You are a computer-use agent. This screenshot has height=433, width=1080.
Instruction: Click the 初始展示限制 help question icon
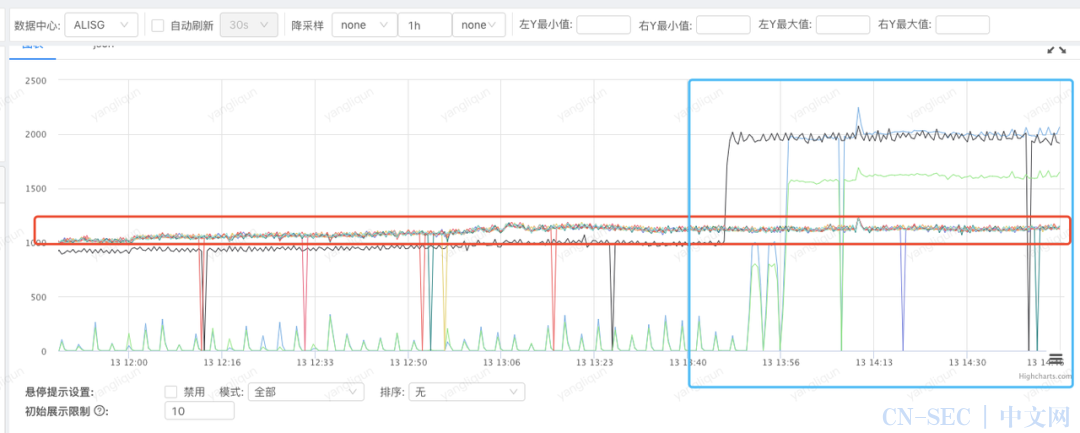tap(101, 411)
